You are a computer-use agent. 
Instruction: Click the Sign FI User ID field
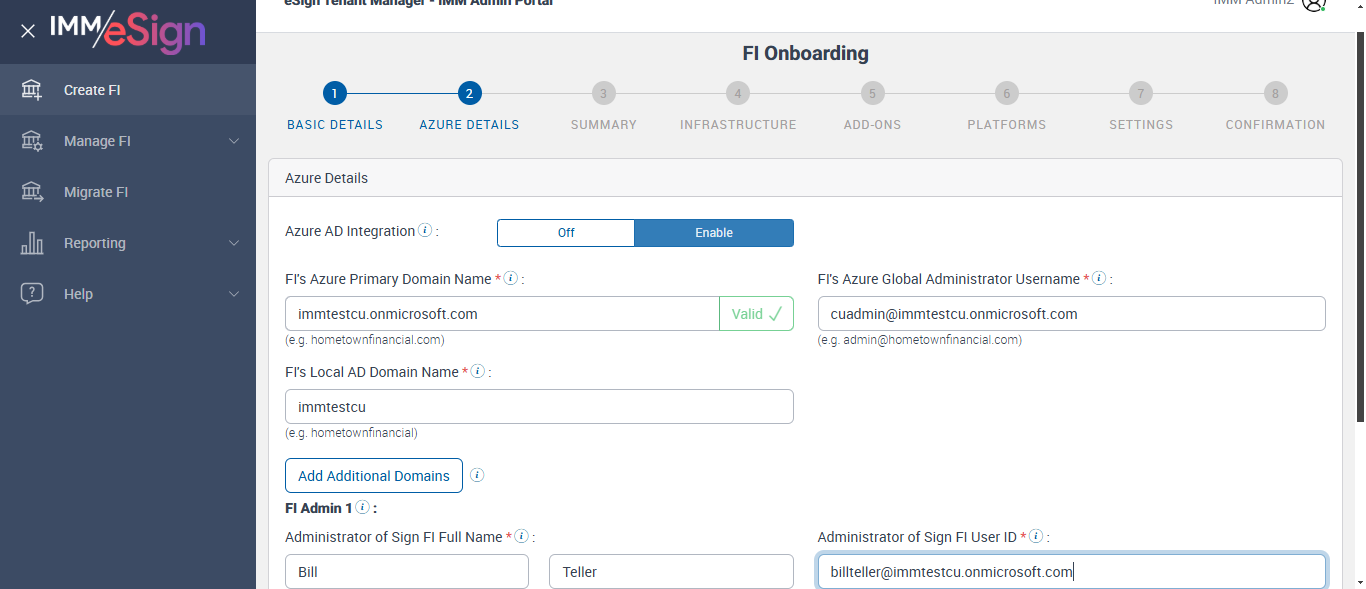coord(1071,572)
